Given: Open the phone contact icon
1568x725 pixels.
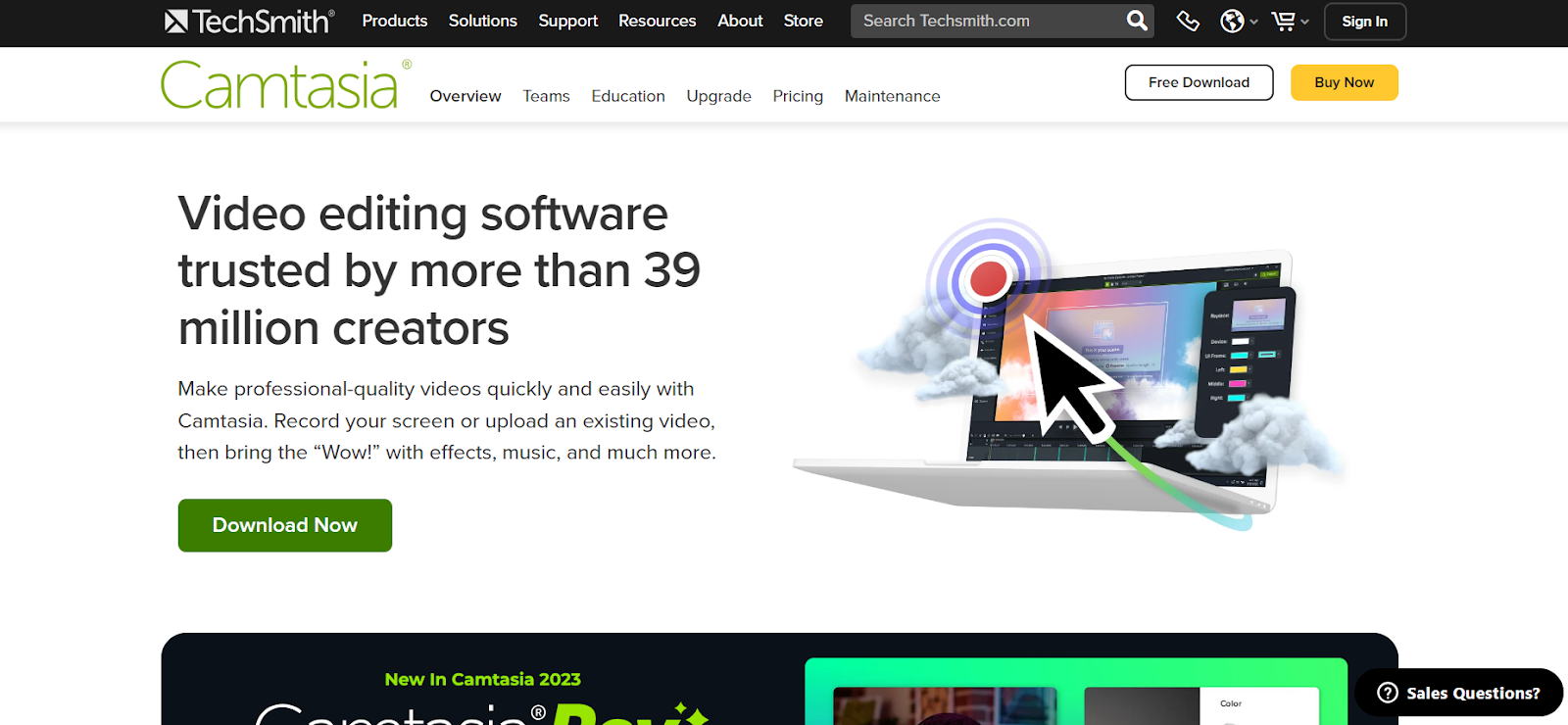Looking at the screenshot, I should point(1188,21).
